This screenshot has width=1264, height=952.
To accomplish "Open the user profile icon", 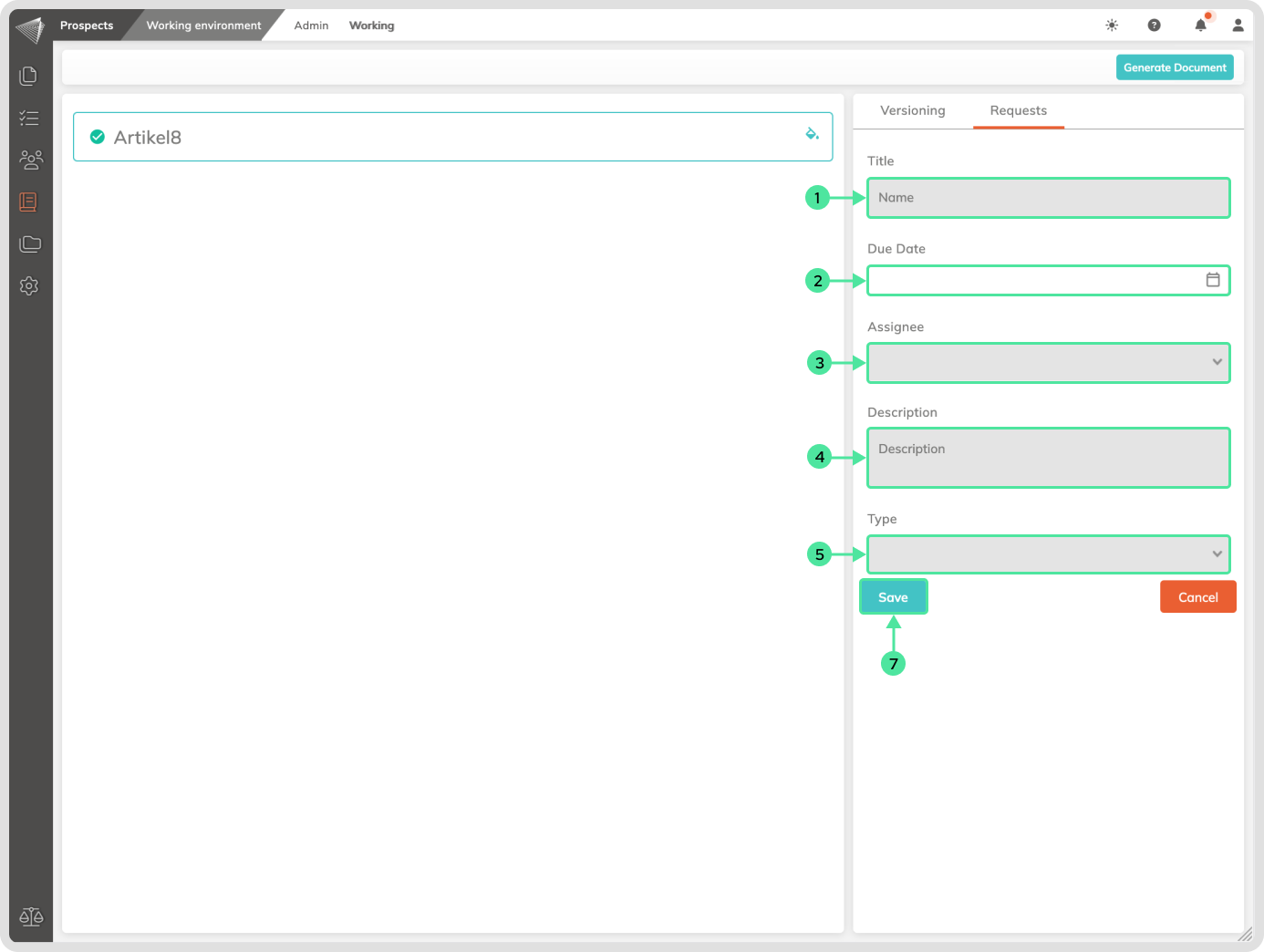I will (1238, 26).
